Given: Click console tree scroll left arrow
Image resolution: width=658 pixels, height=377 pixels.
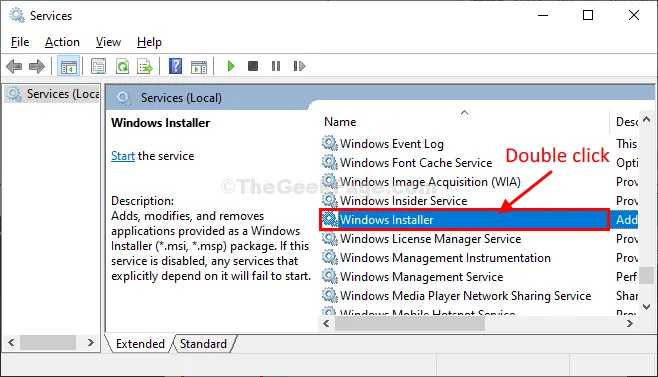Looking at the screenshot, I should click(11, 343).
